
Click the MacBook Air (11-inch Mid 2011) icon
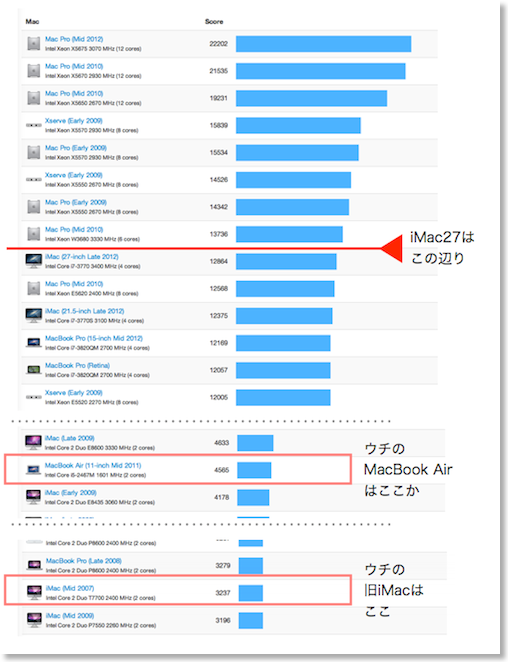click(x=33, y=469)
